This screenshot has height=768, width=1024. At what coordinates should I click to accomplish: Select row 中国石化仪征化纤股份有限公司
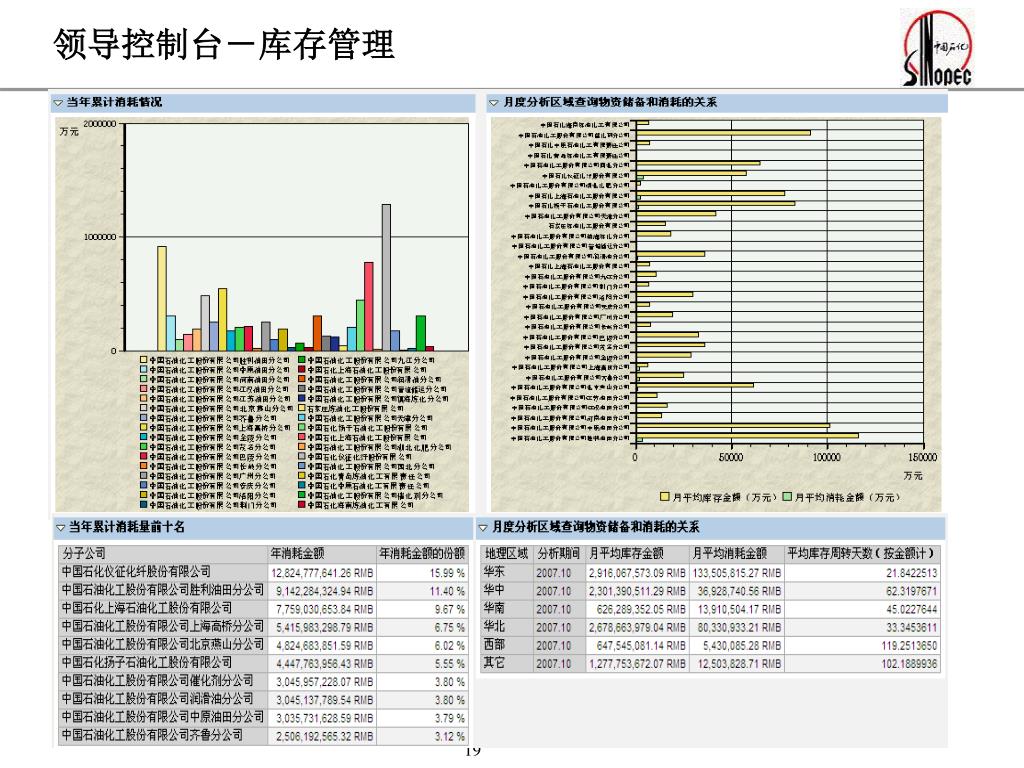click(x=263, y=573)
